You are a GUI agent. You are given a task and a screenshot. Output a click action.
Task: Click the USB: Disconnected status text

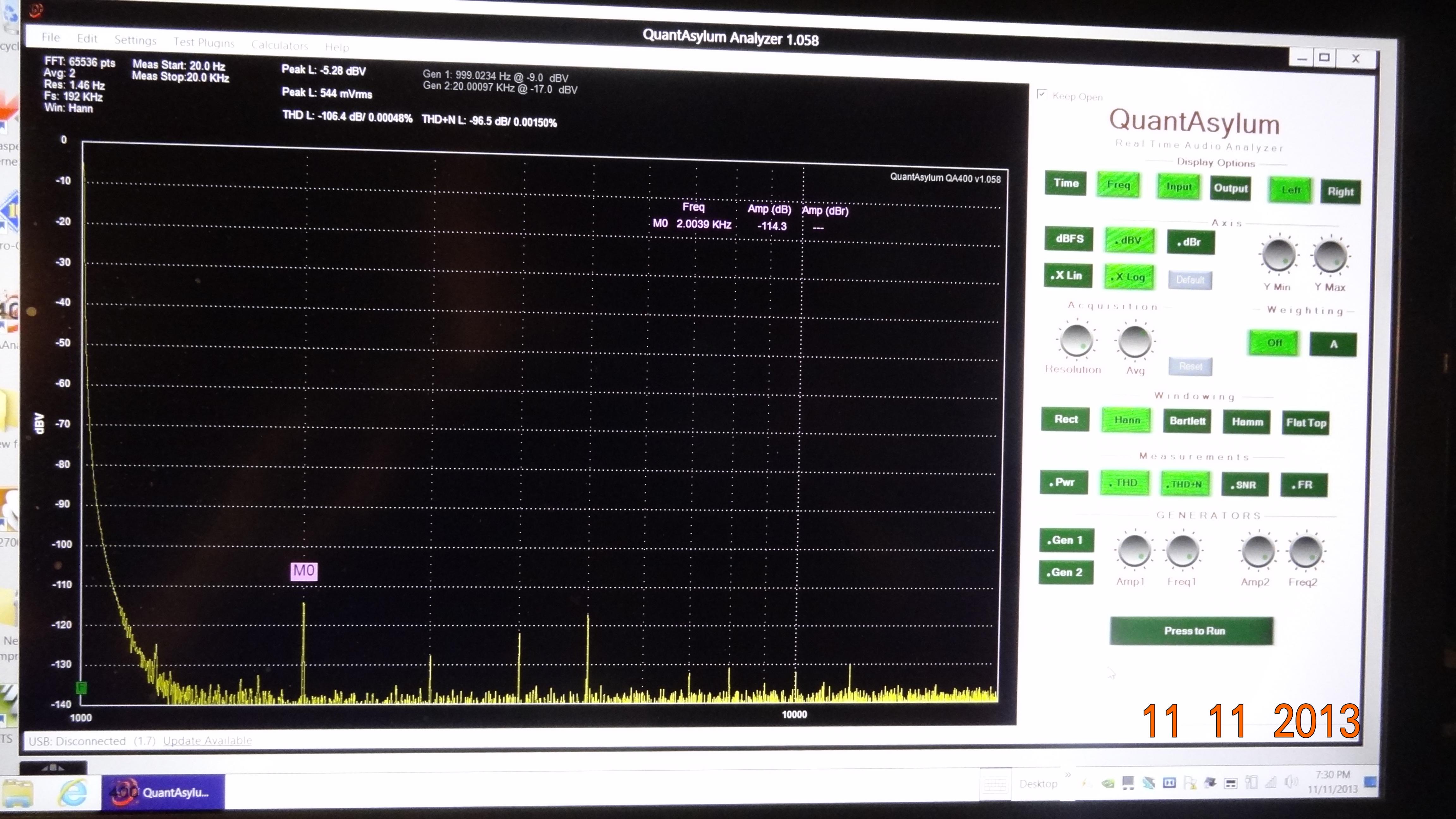coord(77,741)
